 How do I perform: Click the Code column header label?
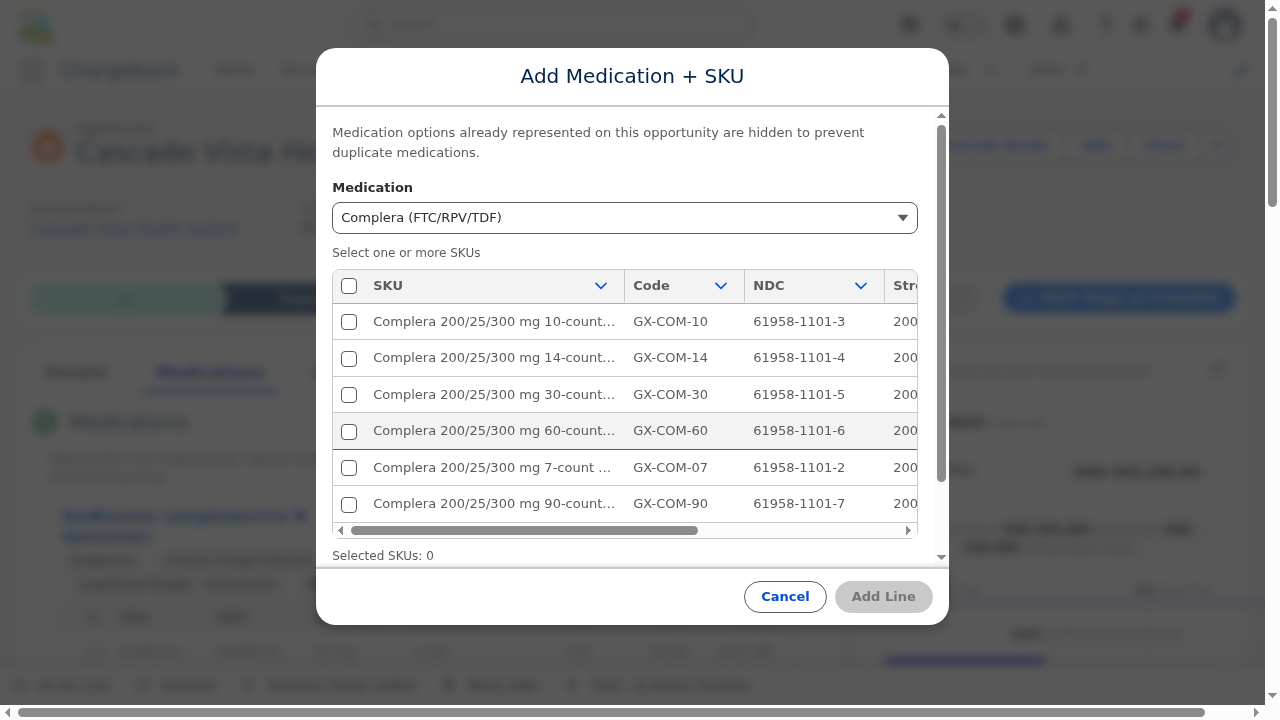651,286
